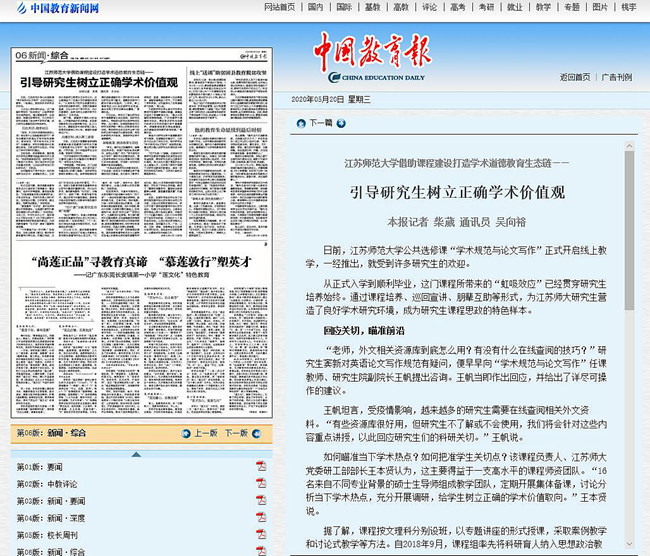Open the 广告刊例 link
Image resolution: width=650 pixels, height=556 pixels.
point(616,76)
